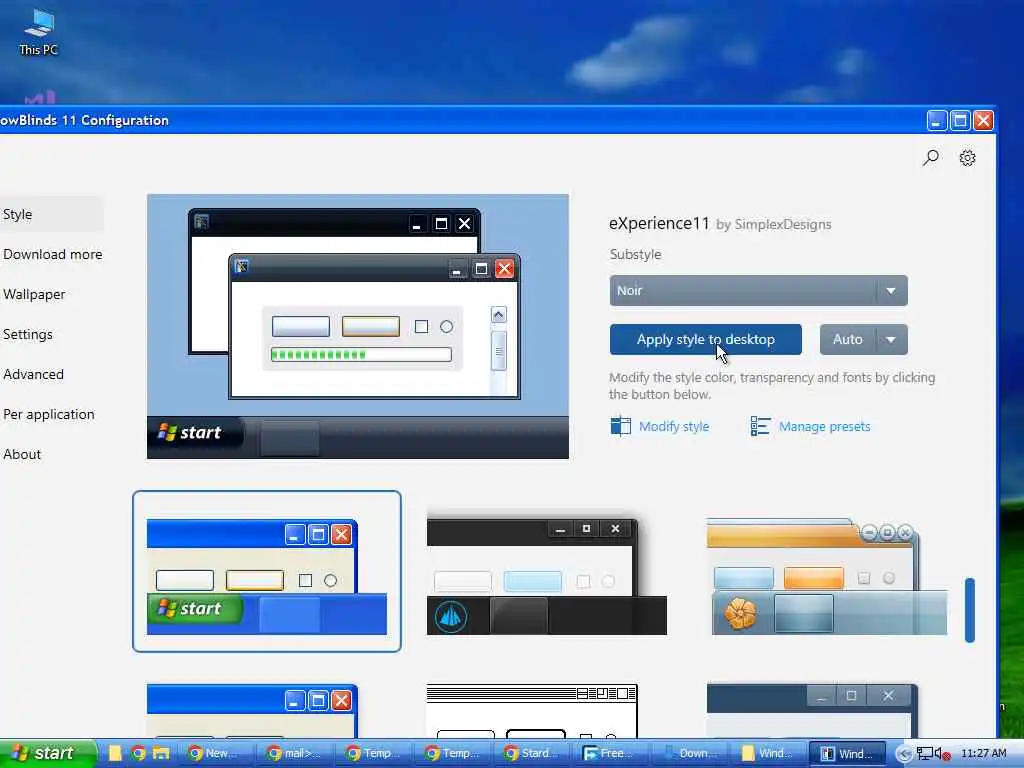
Task: Click the Auto button
Action: tap(848, 340)
